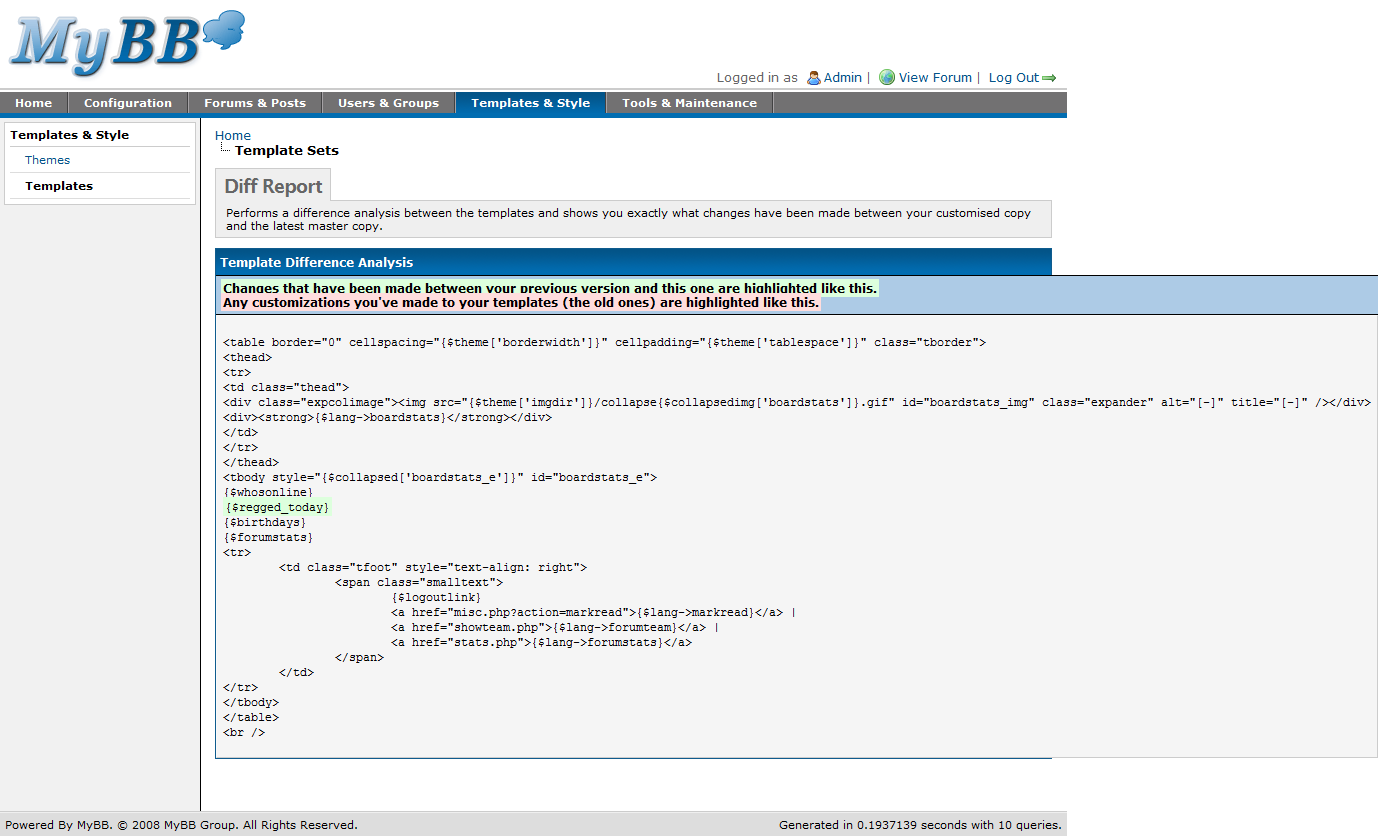Click the {$whosonline} code line
Image resolution: width=1378 pixels, height=836 pixels.
[x=268, y=493]
